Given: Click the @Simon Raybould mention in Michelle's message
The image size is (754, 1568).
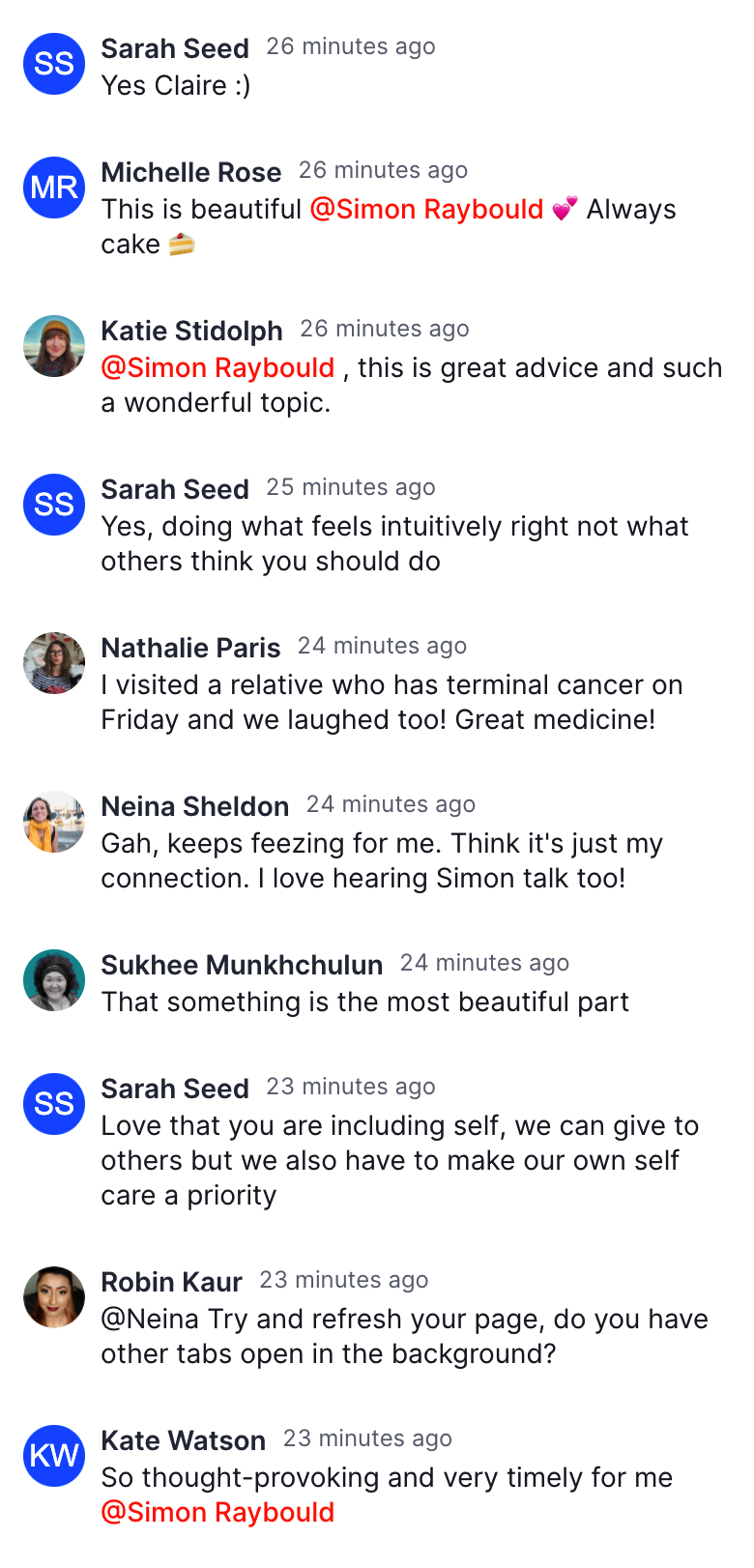Looking at the screenshot, I should 426,209.
